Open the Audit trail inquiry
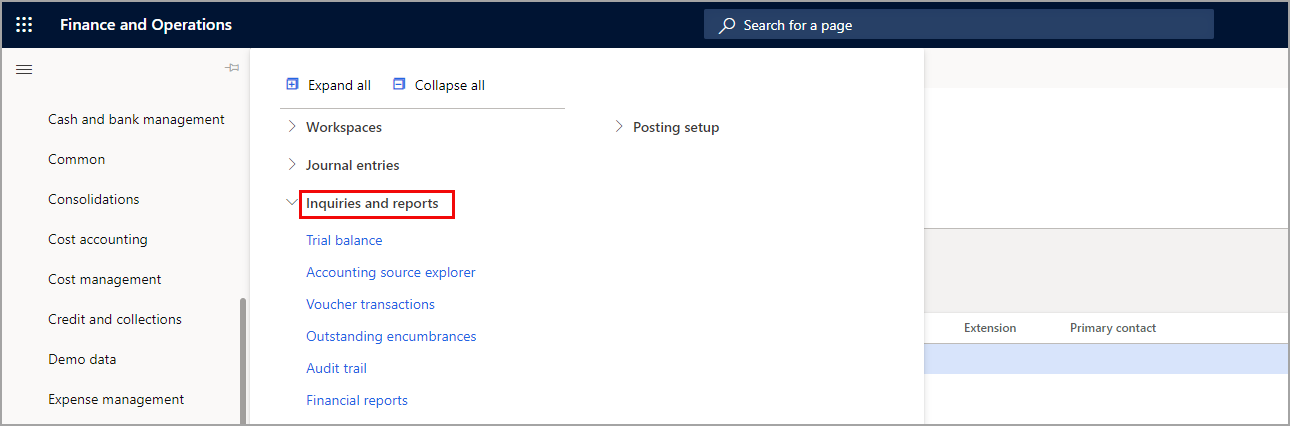Image resolution: width=1290 pixels, height=426 pixels. pyautogui.click(x=336, y=368)
